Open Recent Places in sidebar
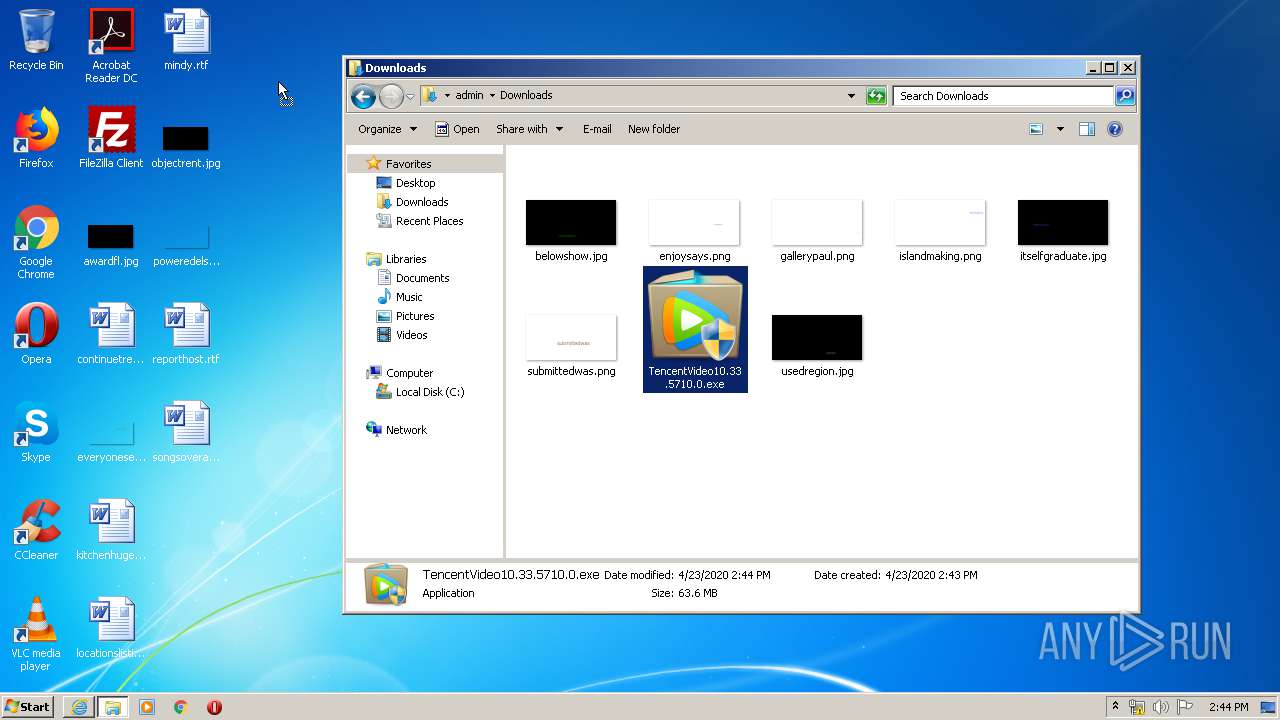 pyautogui.click(x=420, y=221)
